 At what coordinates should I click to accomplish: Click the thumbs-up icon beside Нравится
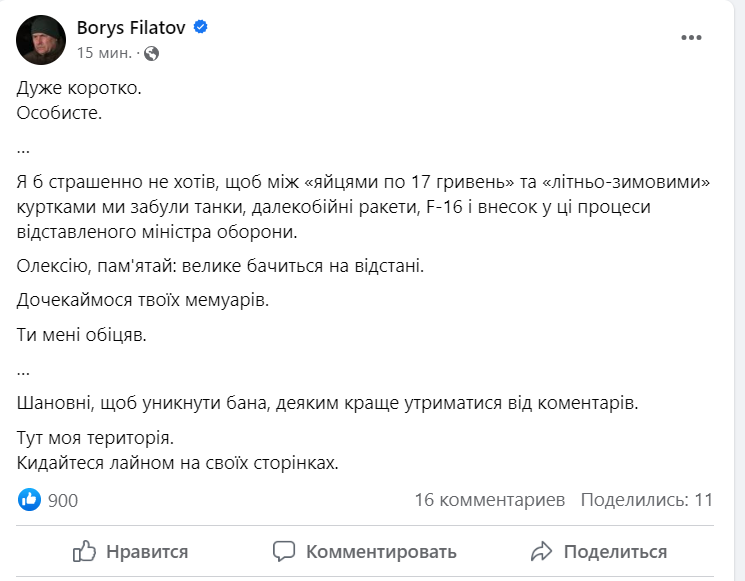85,551
